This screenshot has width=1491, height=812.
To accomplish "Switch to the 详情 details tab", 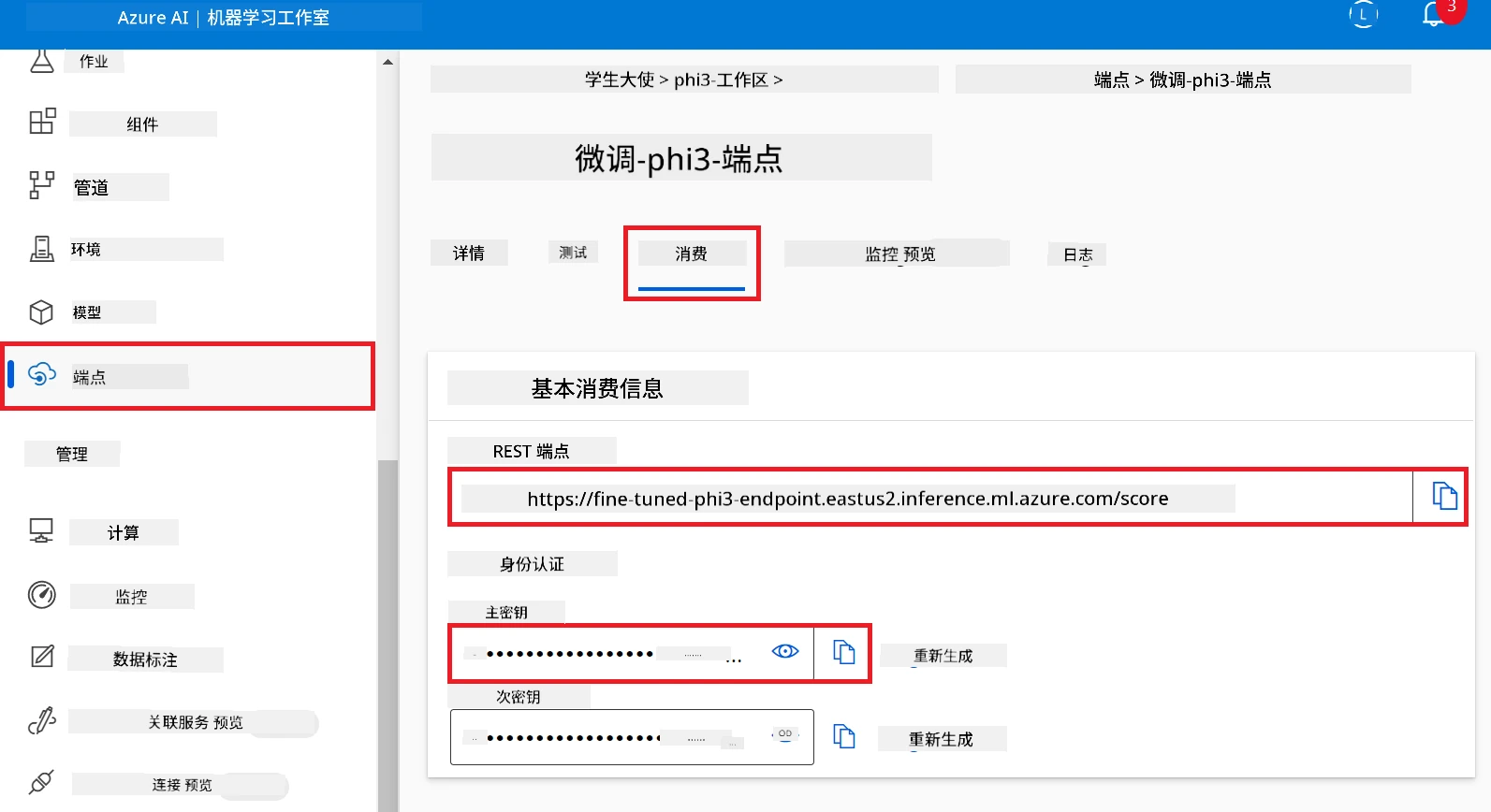I will coord(469,254).
